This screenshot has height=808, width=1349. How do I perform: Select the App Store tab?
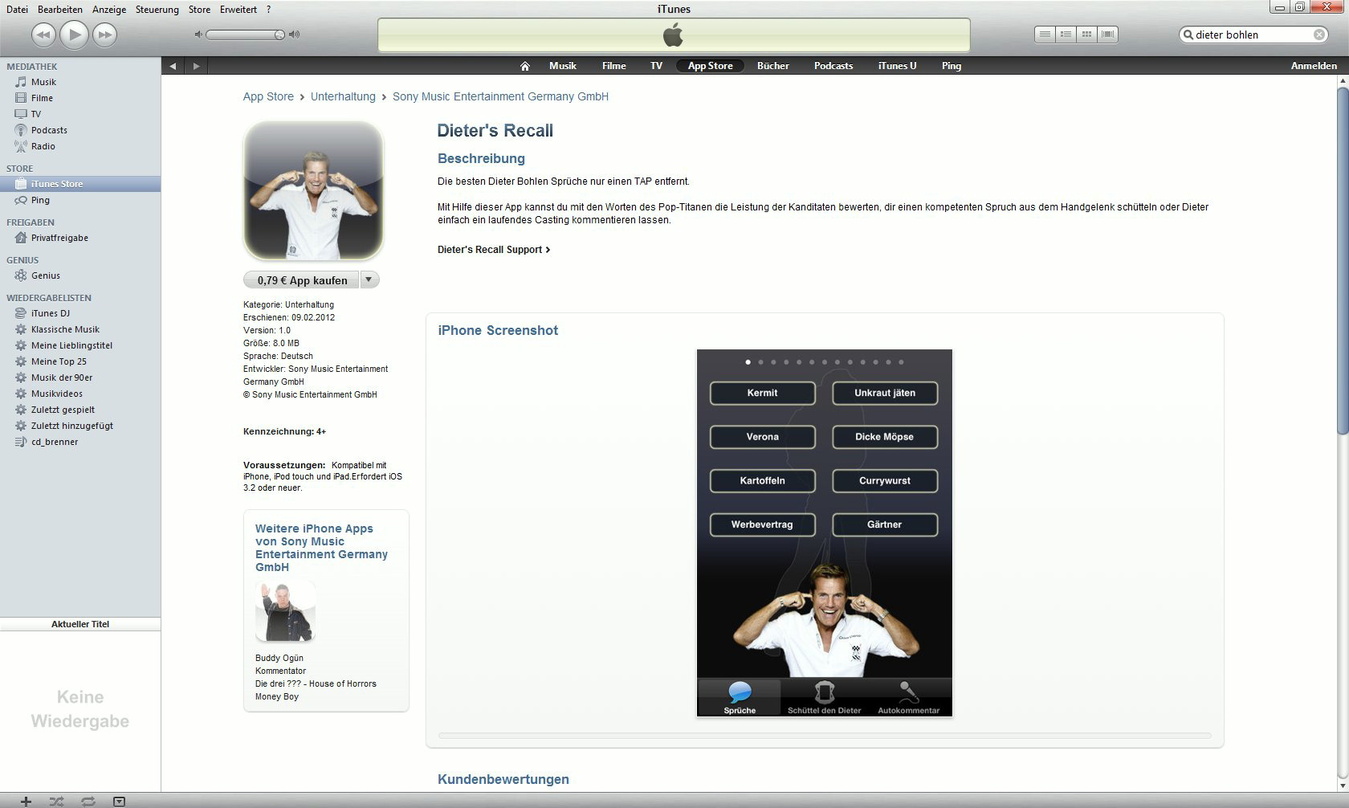point(710,66)
